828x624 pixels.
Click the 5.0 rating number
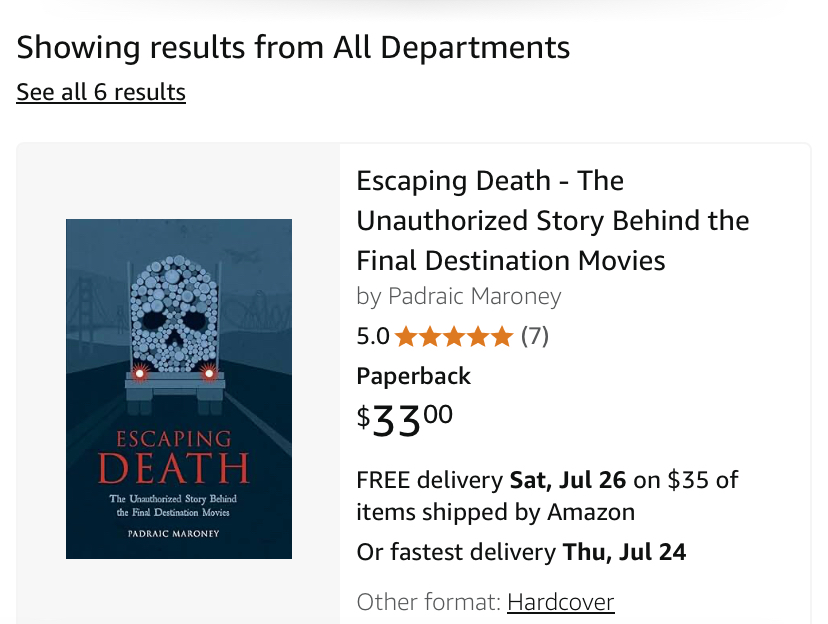click(373, 337)
